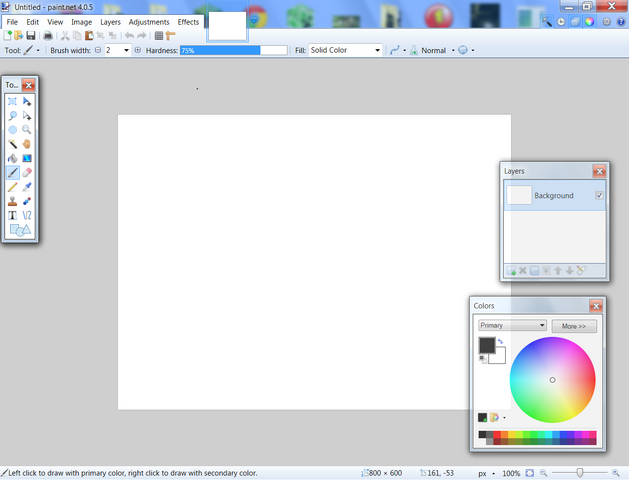Toggle zoom to window size
Screen dimensions: 629x480
point(530,473)
